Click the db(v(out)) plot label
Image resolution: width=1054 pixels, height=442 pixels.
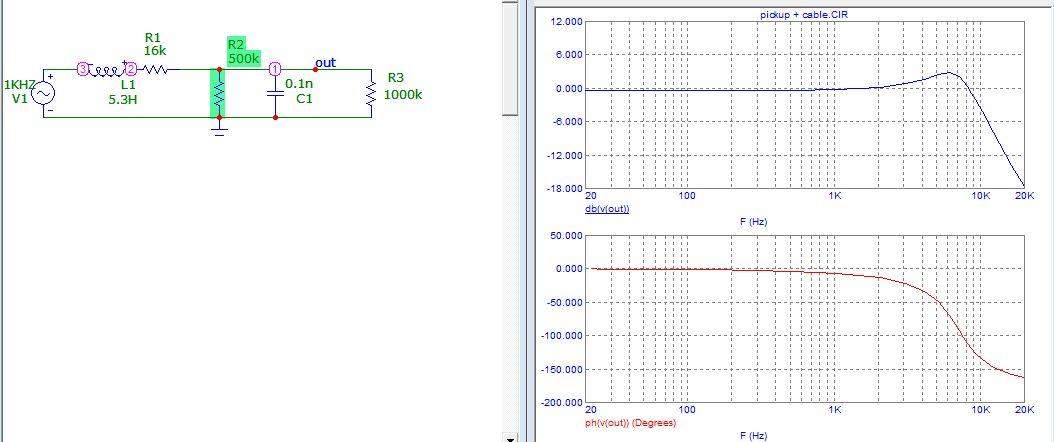point(608,209)
